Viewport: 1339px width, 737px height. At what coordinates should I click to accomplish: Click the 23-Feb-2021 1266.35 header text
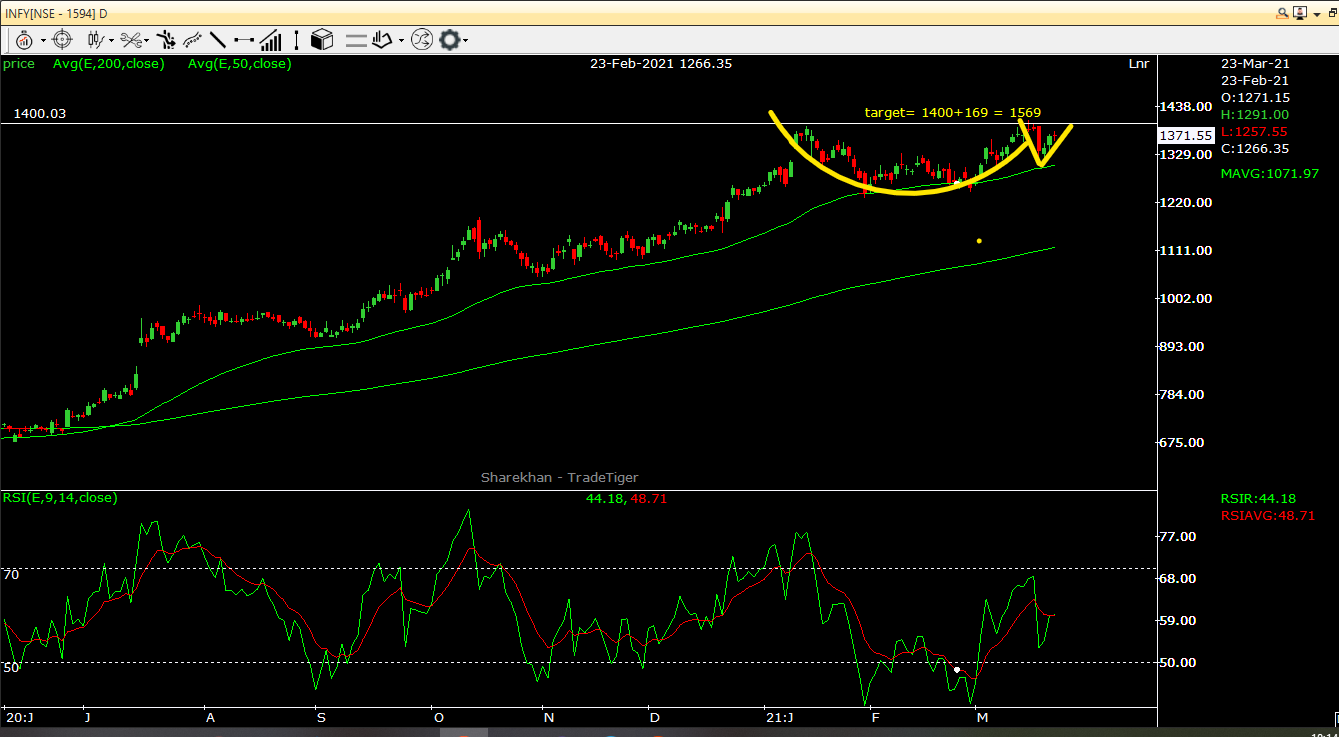(661, 63)
